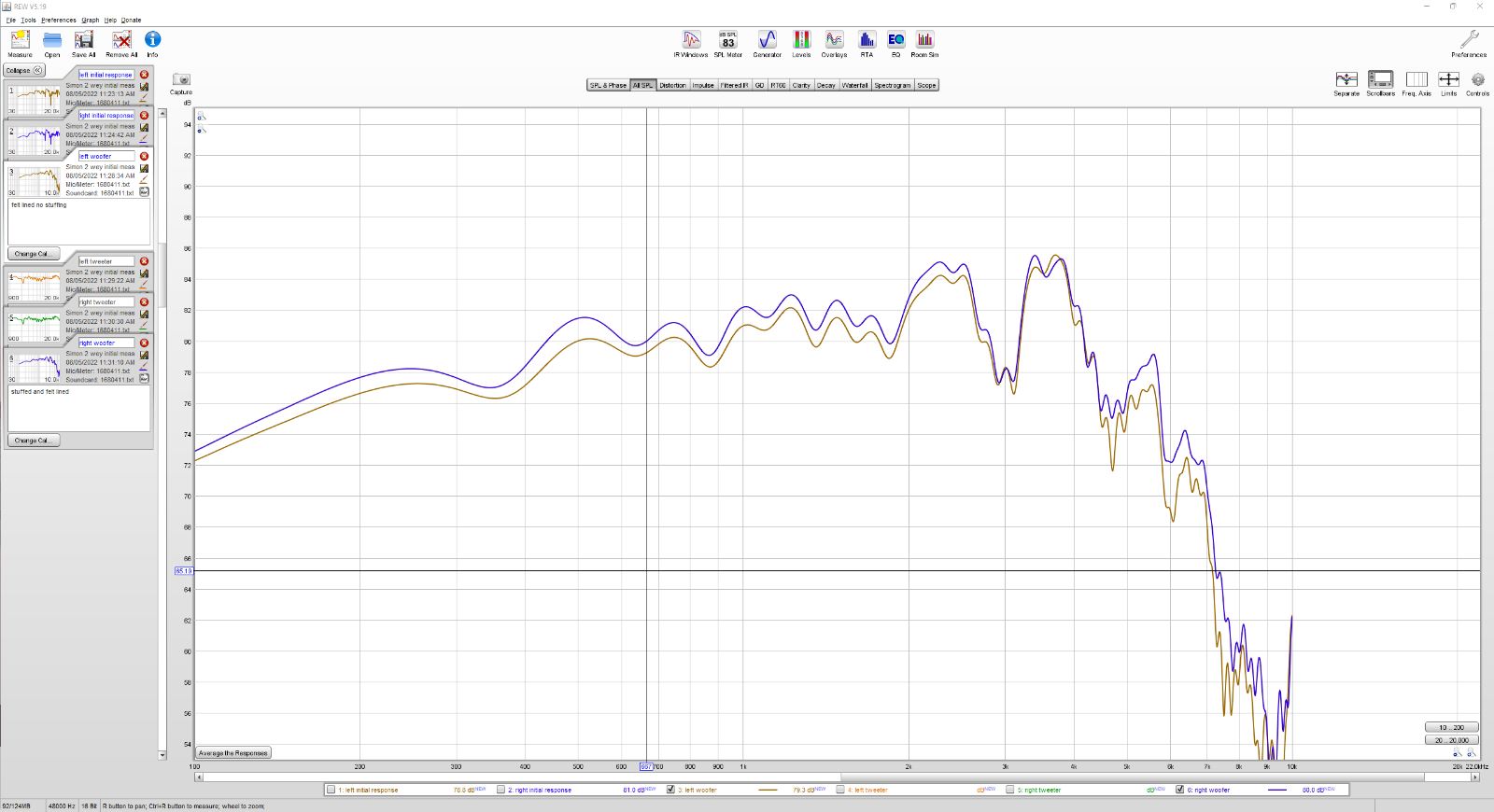
Task: Select the left initial response thumbnail
Action: (x=35, y=100)
